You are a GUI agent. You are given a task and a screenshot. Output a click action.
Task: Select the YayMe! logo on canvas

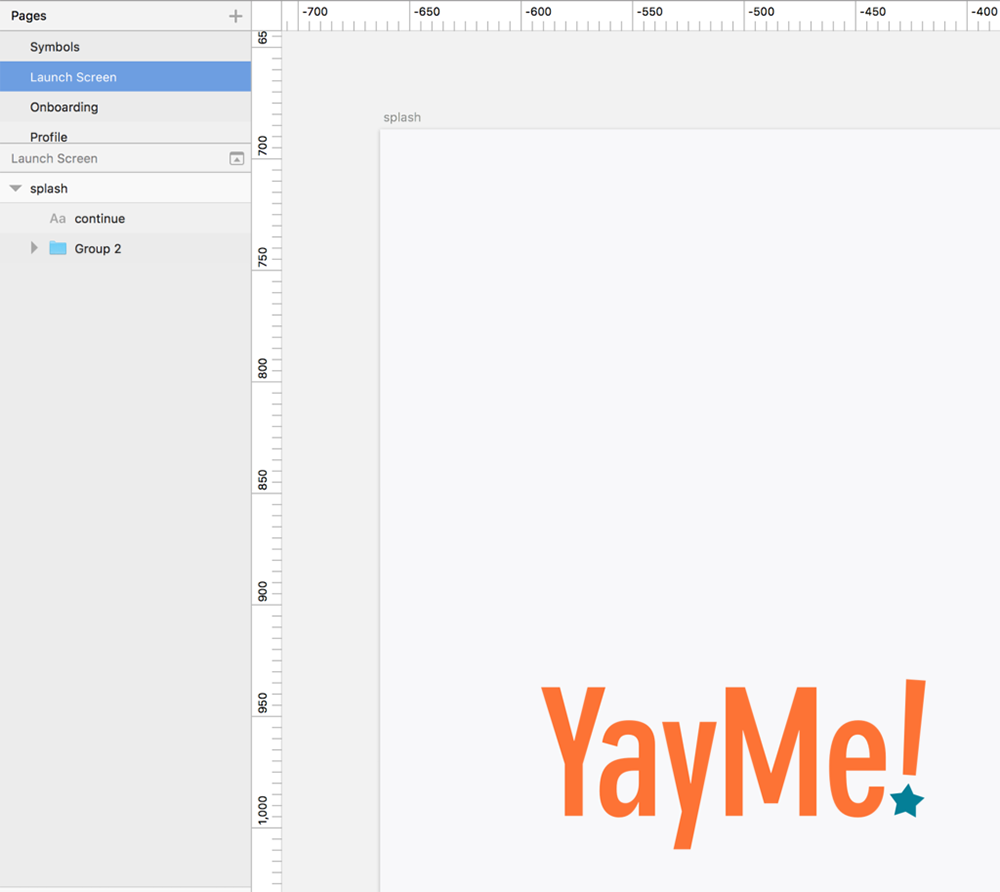[x=733, y=764]
